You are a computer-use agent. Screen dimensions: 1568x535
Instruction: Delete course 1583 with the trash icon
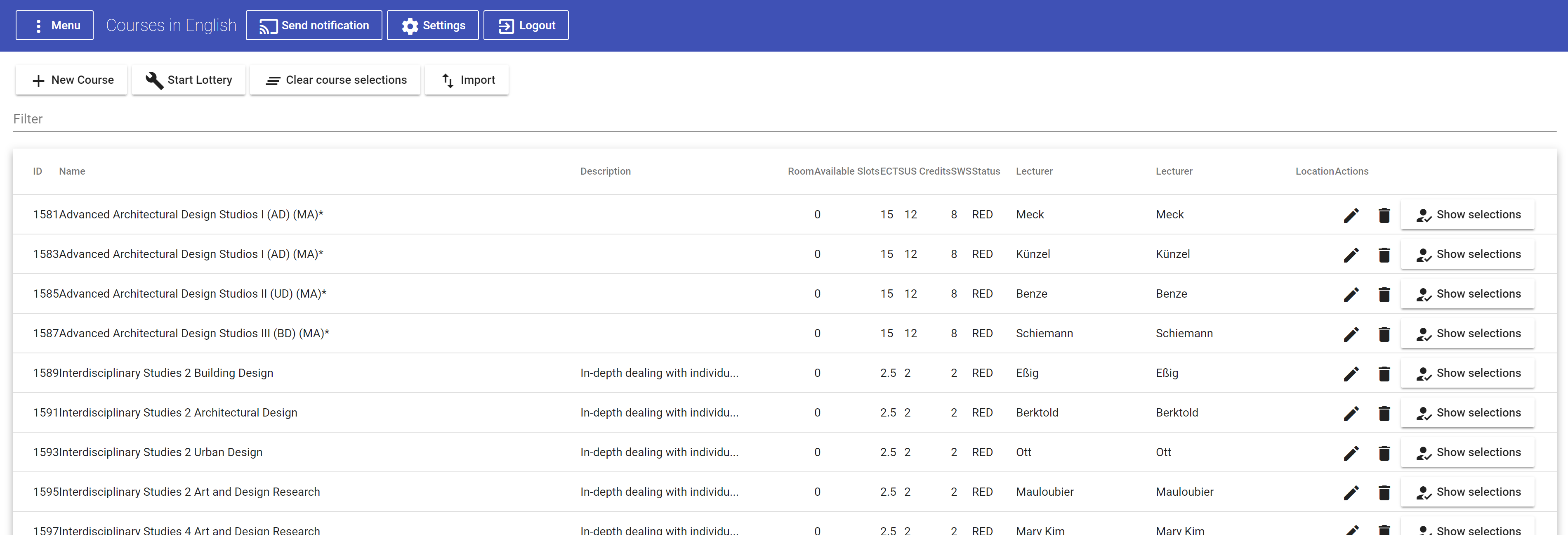(1384, 255)
